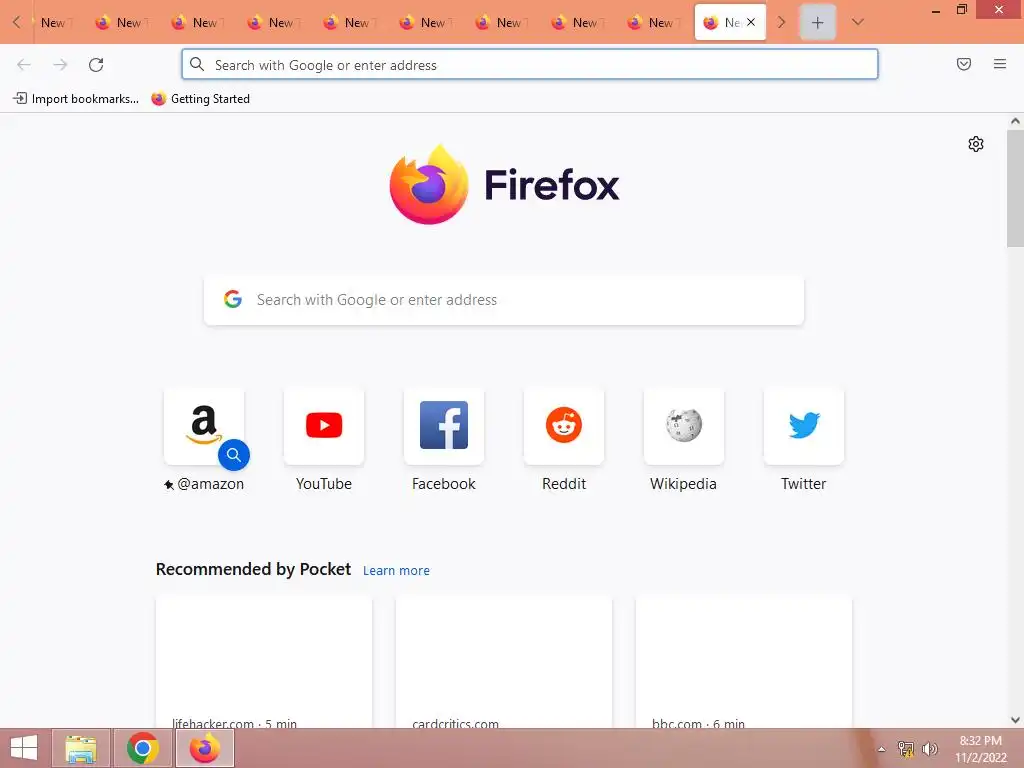This screenshot has width=1024, height=768.
Task: Open the Amazon shortcut tile
Action: [x=204, y=426]
